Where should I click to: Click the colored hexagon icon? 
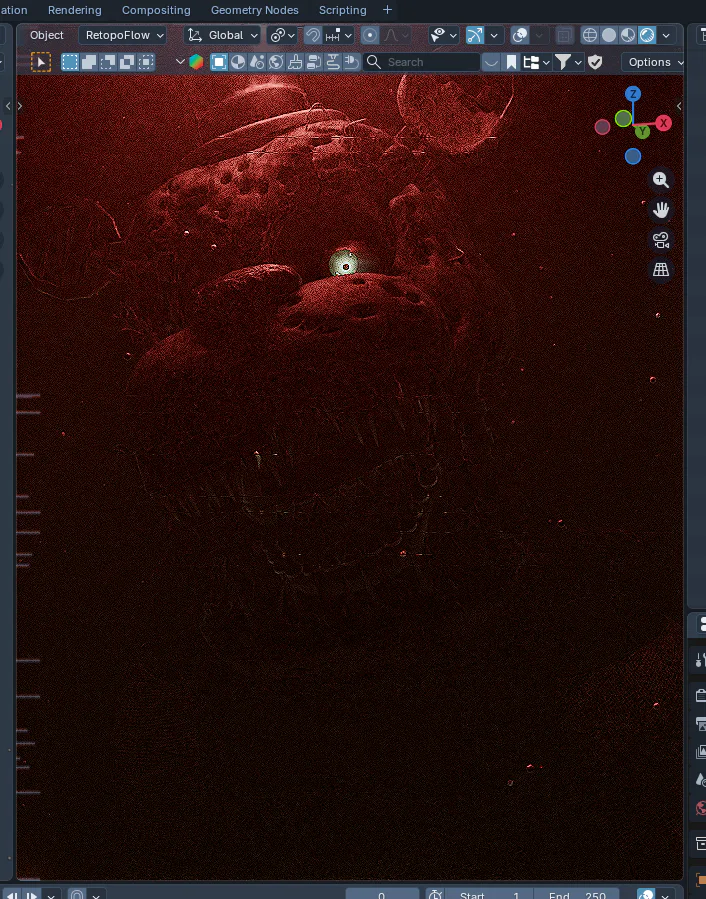[x=196, y=62]
